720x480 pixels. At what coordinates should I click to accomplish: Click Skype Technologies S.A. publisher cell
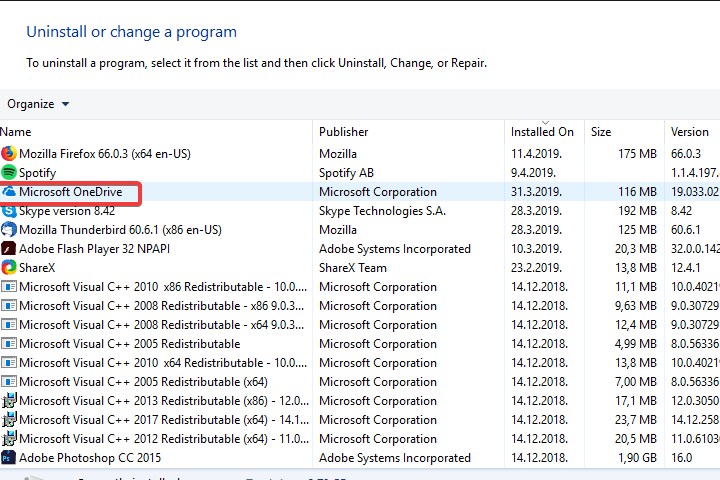(382, 211)
